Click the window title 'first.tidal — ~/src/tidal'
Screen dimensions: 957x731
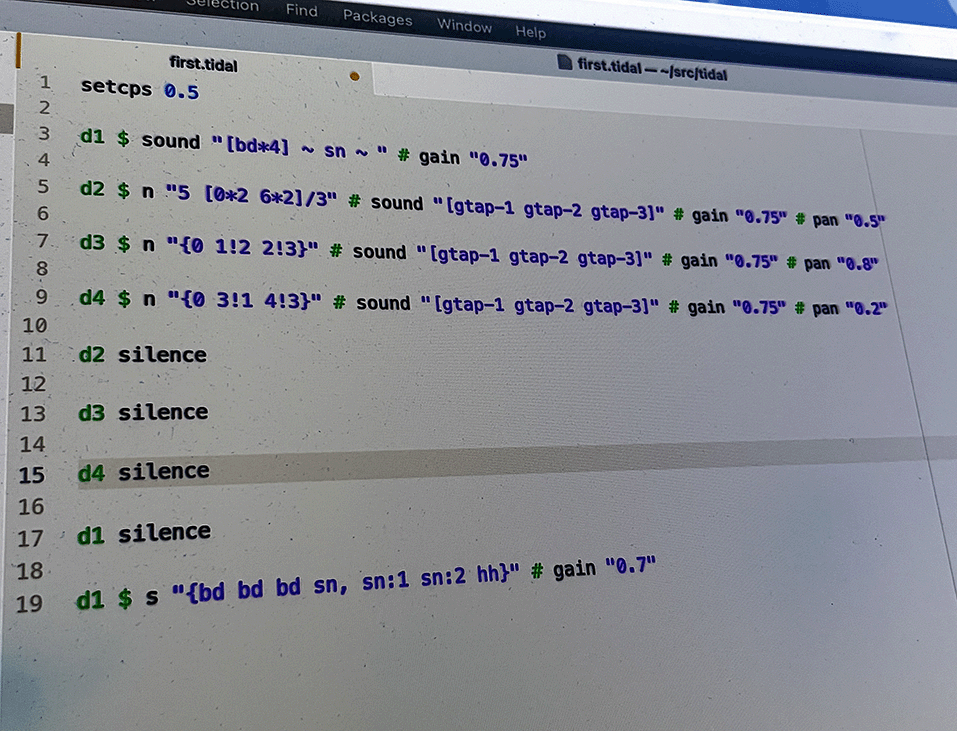[652, 70]
